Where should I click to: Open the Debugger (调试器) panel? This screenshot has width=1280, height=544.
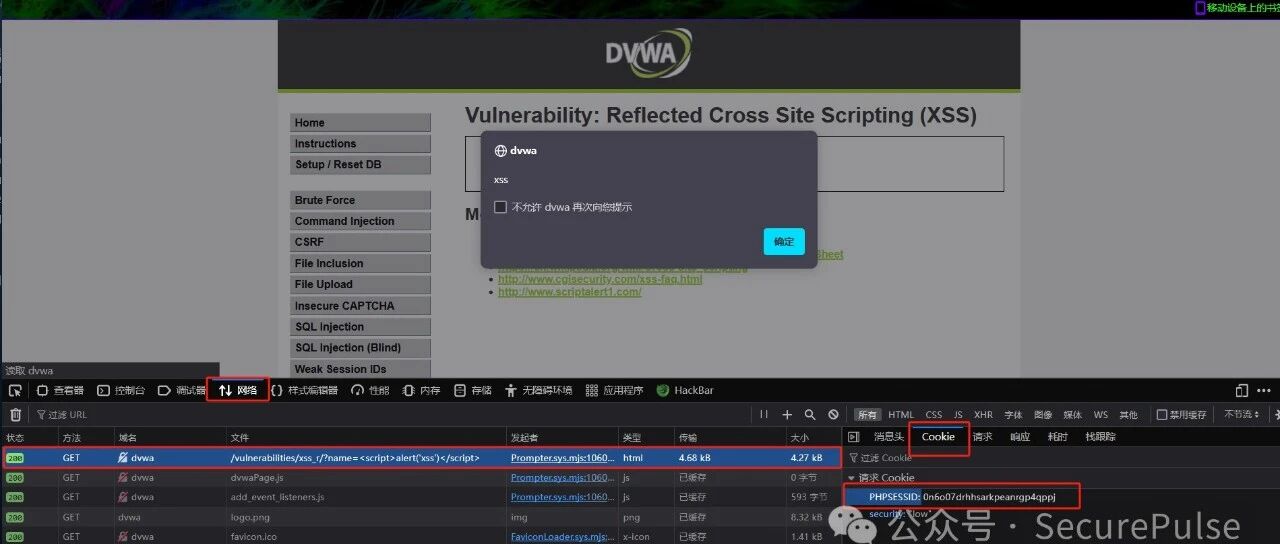pyautogui.click(x=181, y=390)
